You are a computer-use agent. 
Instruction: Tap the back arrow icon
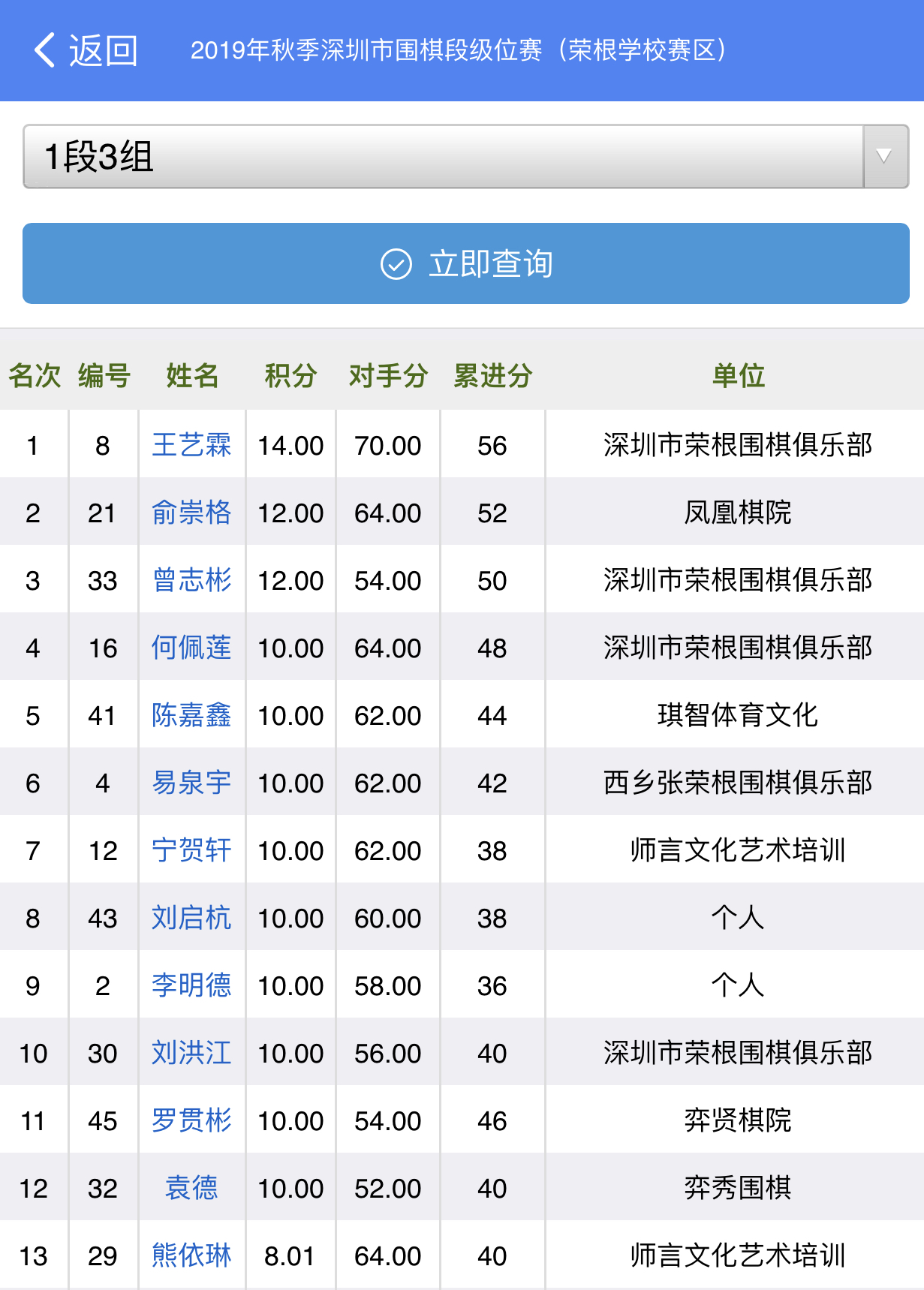[x=45, y=50]
